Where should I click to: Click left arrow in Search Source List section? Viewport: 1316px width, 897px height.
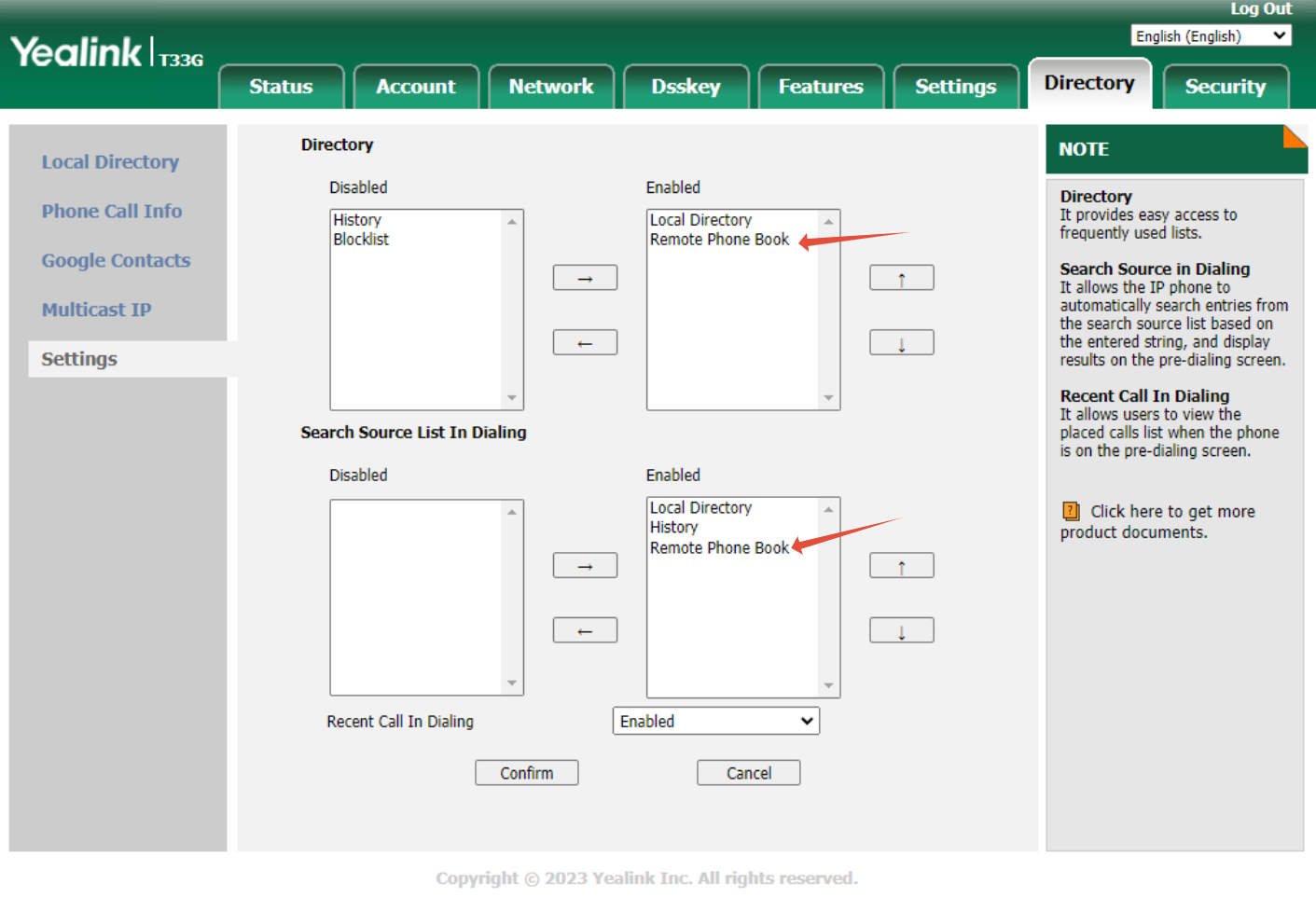pos(585,630)
